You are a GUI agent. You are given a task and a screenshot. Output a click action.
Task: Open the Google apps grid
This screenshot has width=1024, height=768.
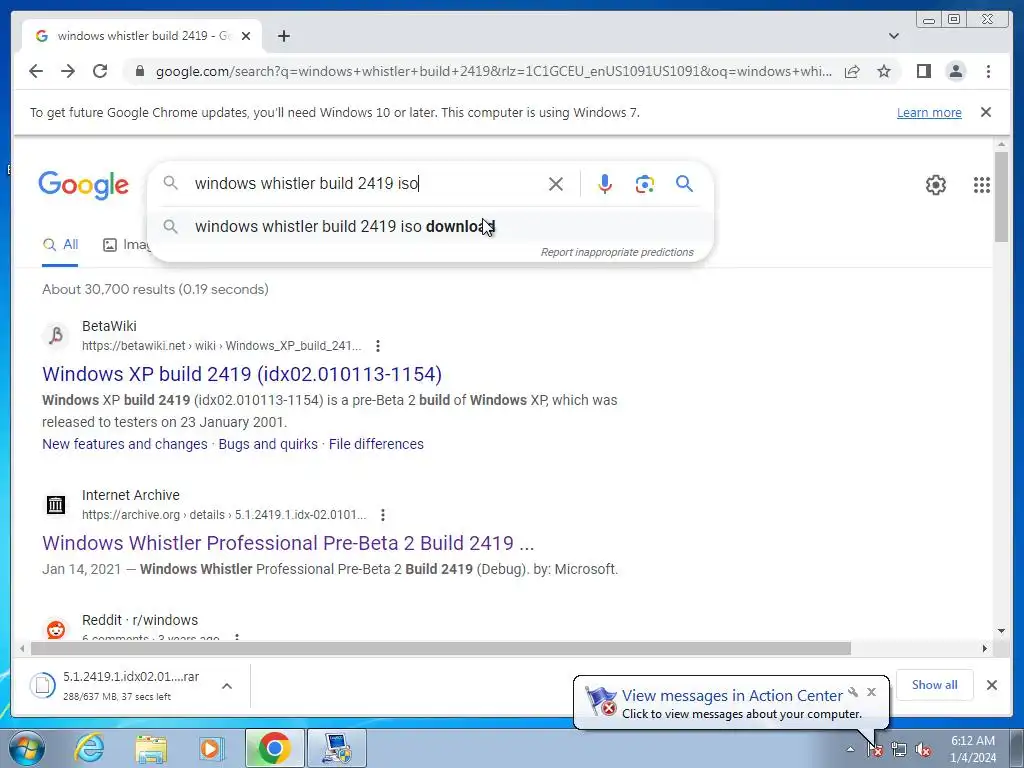pyautogui.click(x=982, y=185)
